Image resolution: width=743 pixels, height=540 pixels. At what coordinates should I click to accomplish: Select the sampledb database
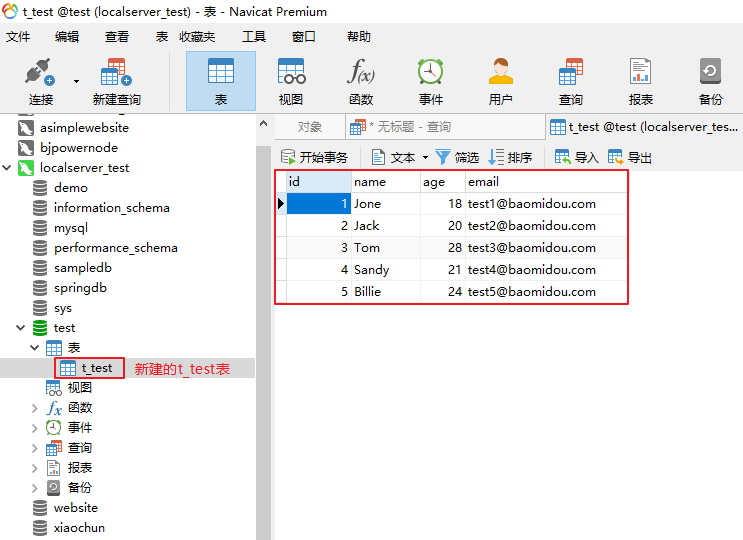click(82, 268)
